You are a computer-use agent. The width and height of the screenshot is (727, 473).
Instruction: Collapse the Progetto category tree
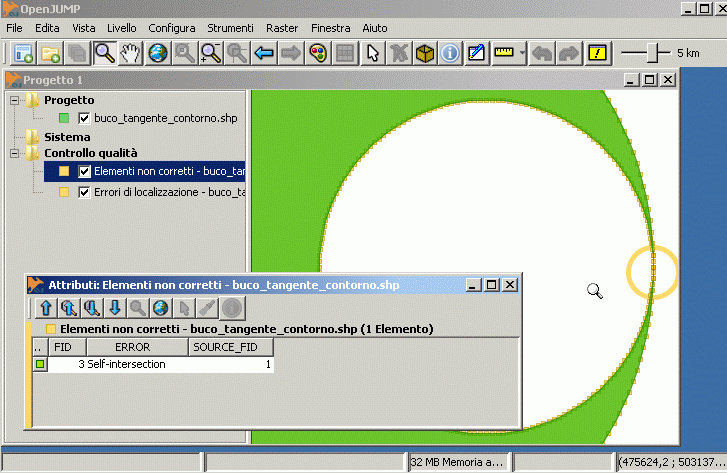(15, 100)
